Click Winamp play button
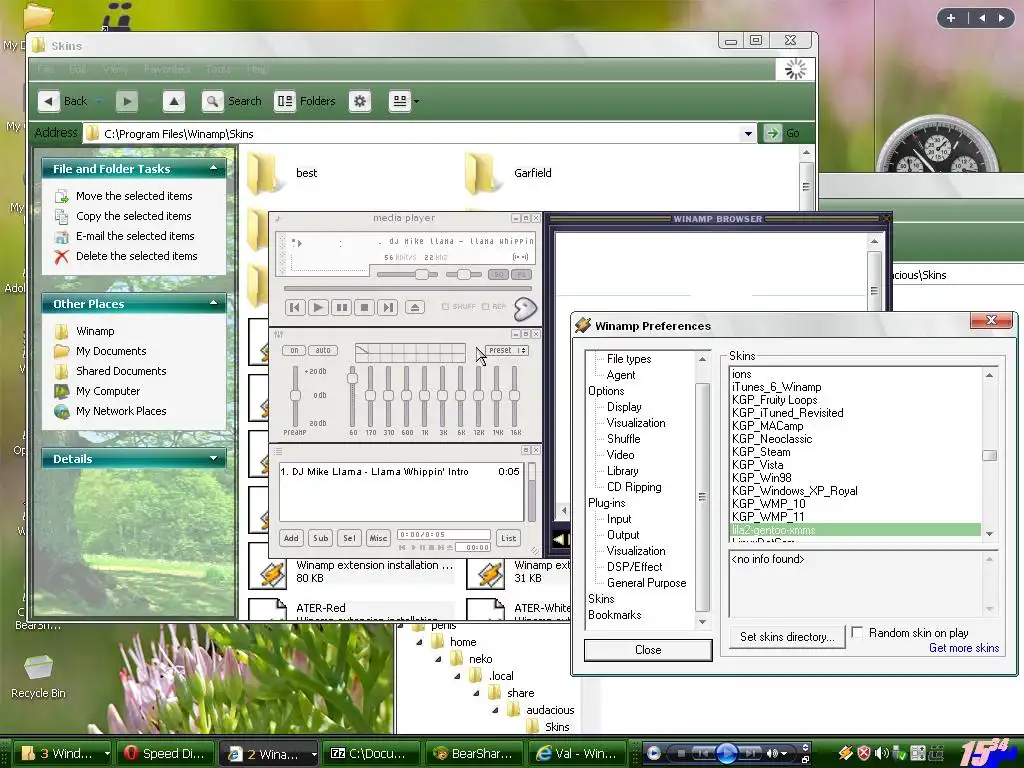The width and height of the screenshot is (1024, 768). (318, 307)
